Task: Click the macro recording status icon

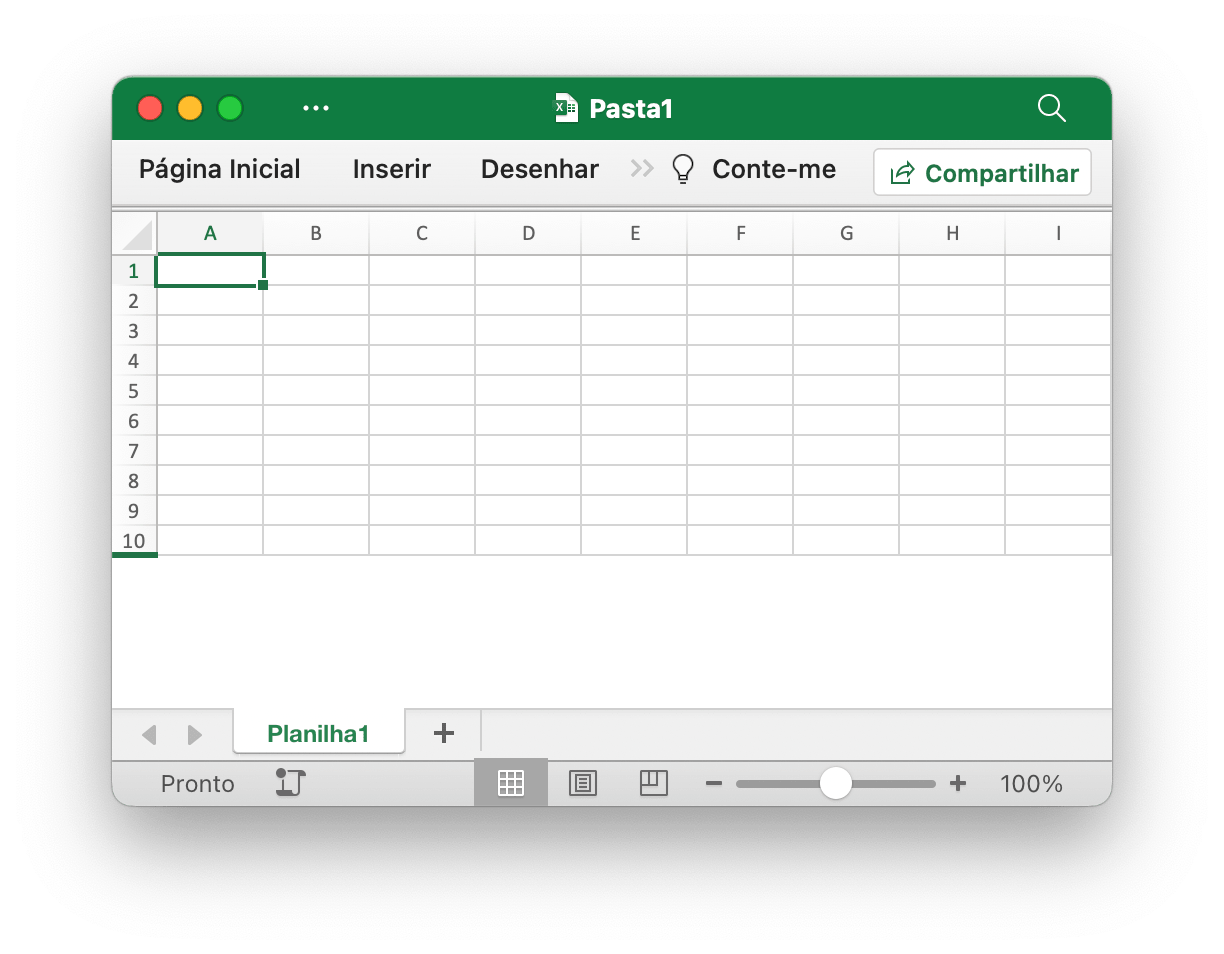Action: pos(290,783)
